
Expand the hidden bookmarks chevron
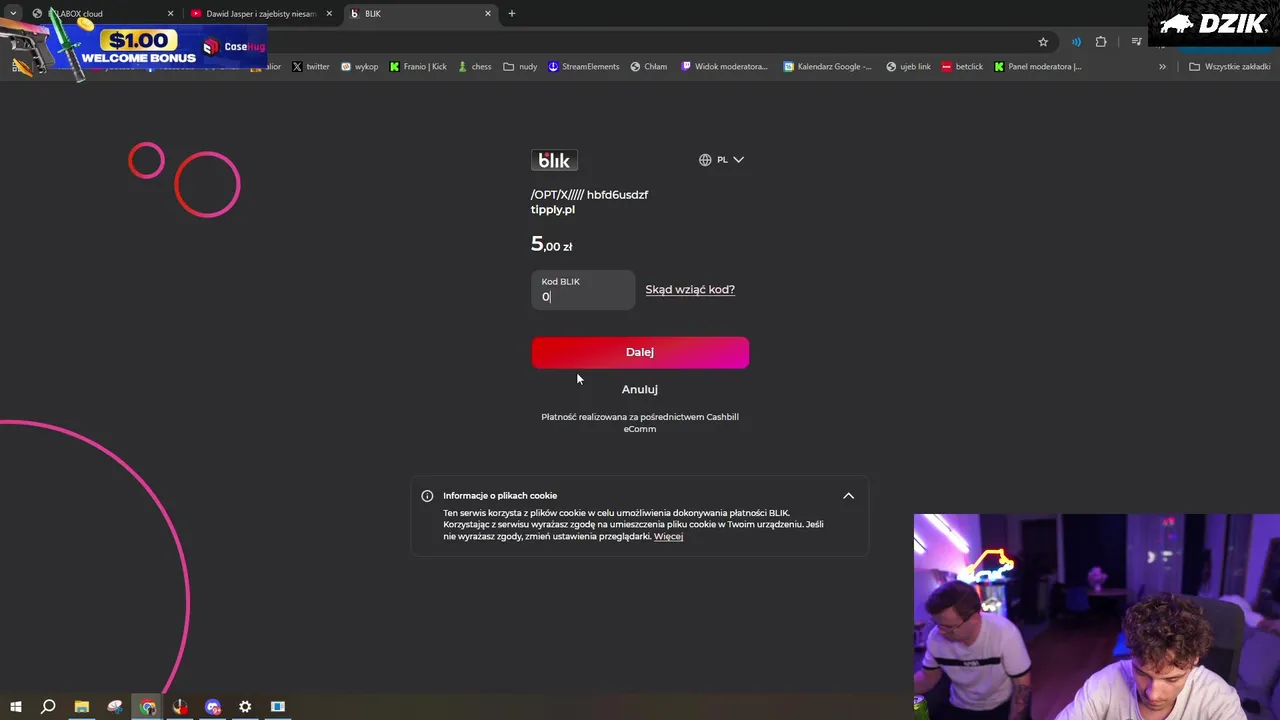click(1162, 67)
